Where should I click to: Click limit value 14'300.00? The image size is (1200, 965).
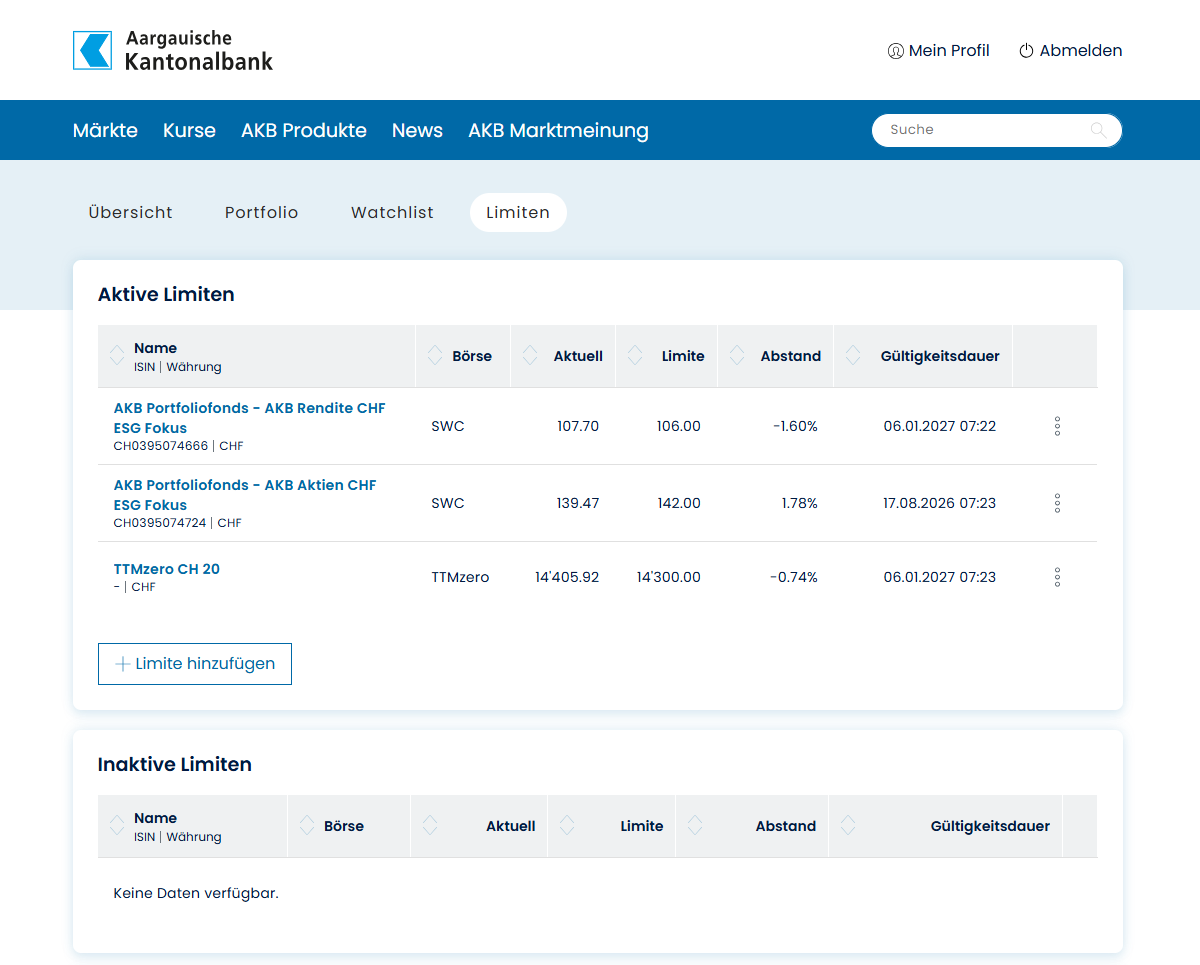tap(669, 577)
